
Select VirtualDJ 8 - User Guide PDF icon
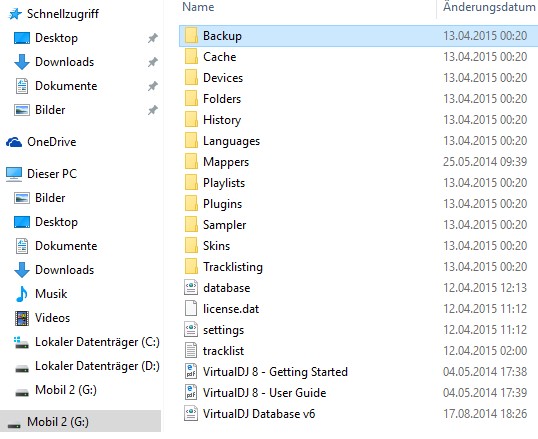(191, 393)
